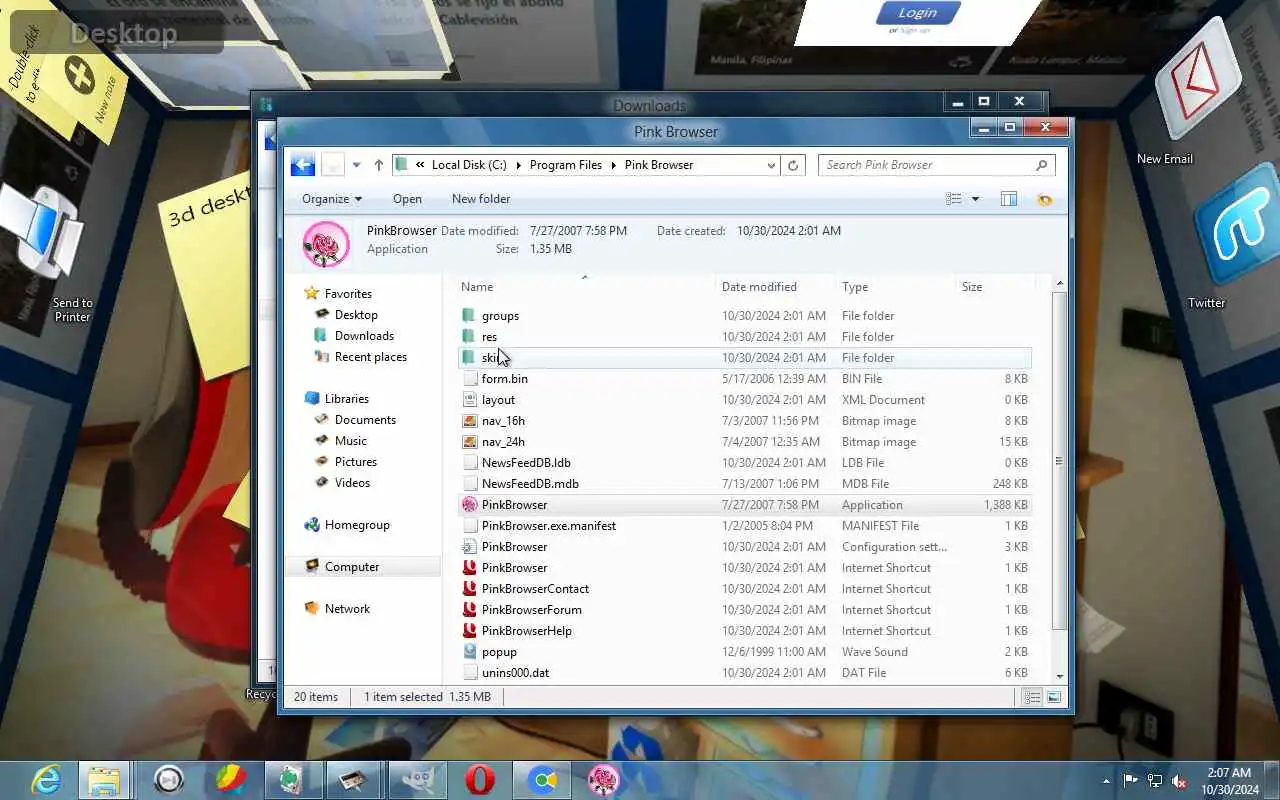Go back with the blue Back arrow
The image size is (1280, 800).
pos(303,165)
